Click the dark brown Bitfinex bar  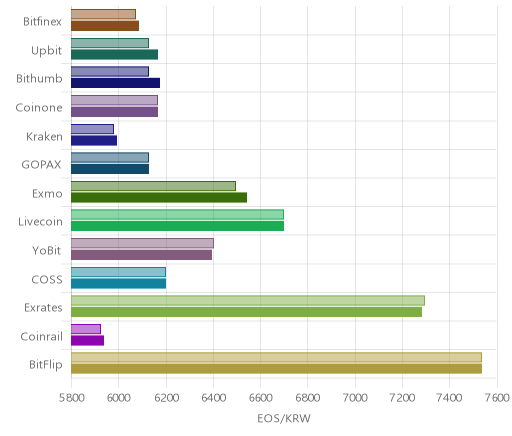click(x=105, y=26)
